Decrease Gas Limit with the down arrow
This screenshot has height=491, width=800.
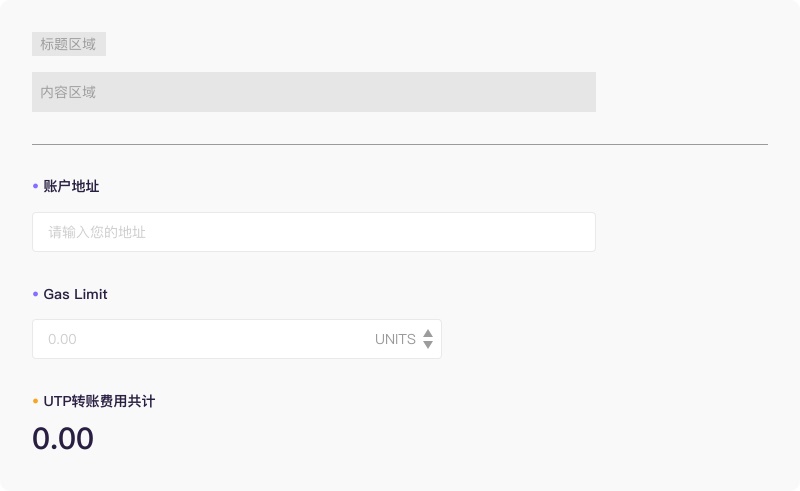pos(428,345)
